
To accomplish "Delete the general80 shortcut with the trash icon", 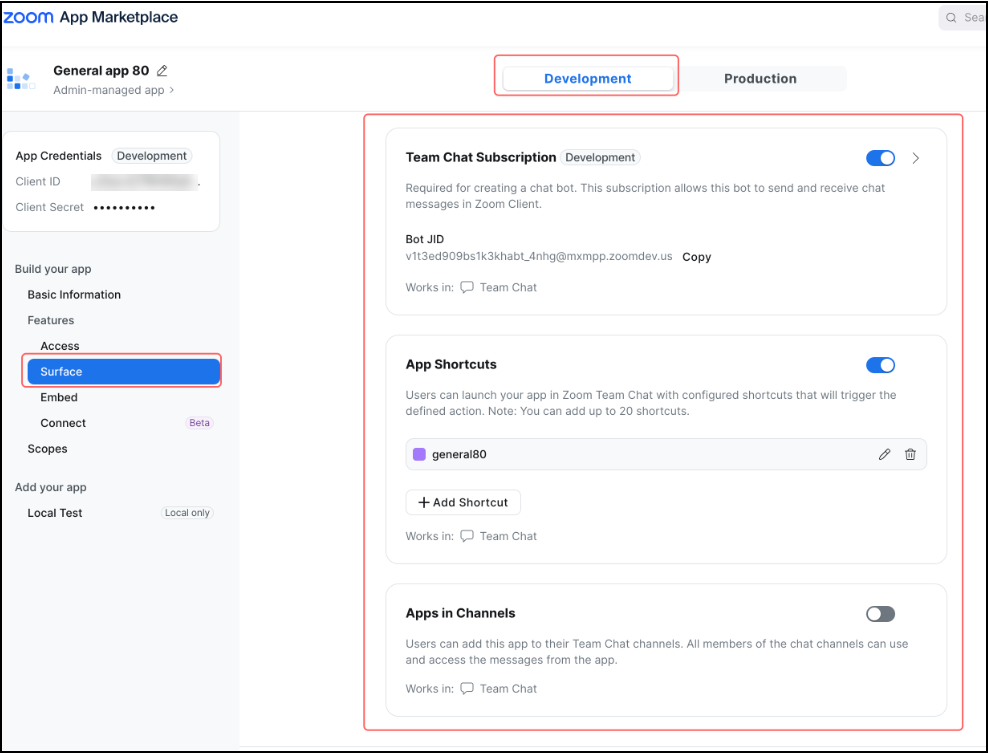I will [x=910, y=454].
